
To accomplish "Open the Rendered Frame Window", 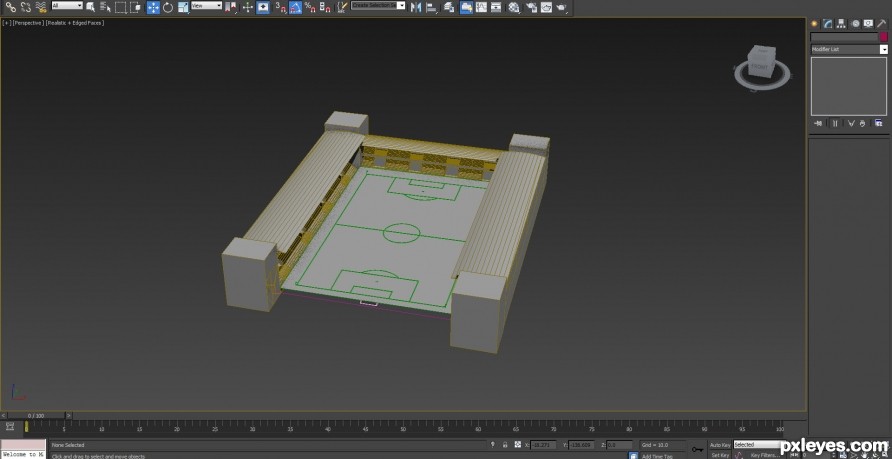I will pos(546,7).
